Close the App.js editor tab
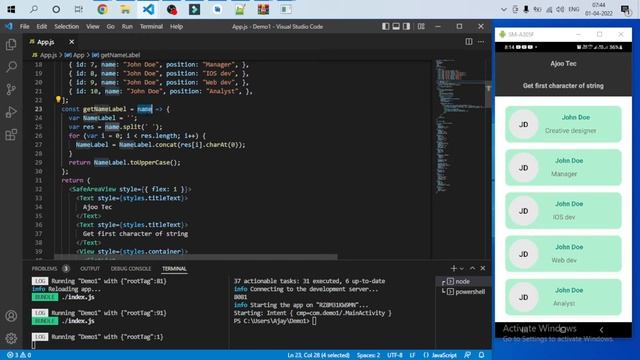The image size is (640, 360). click(x=71, y=42)
